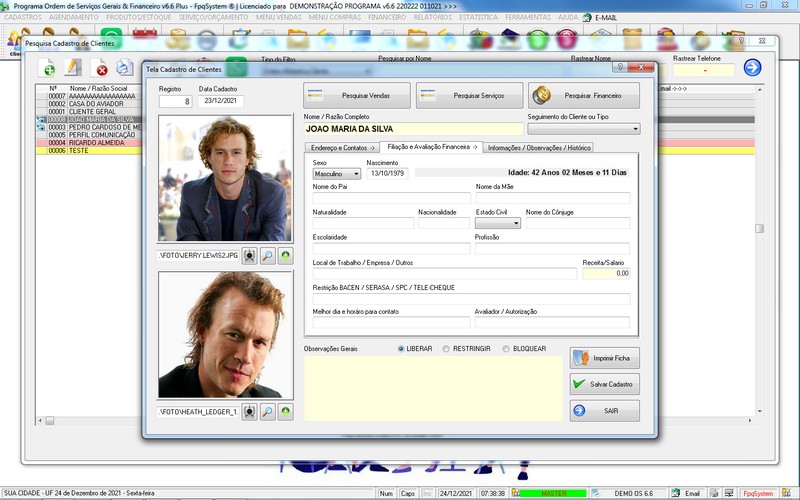
Task: Capture webcam photo for JERRY LEWIS2.JPG
Action: (x=249, y=256)
